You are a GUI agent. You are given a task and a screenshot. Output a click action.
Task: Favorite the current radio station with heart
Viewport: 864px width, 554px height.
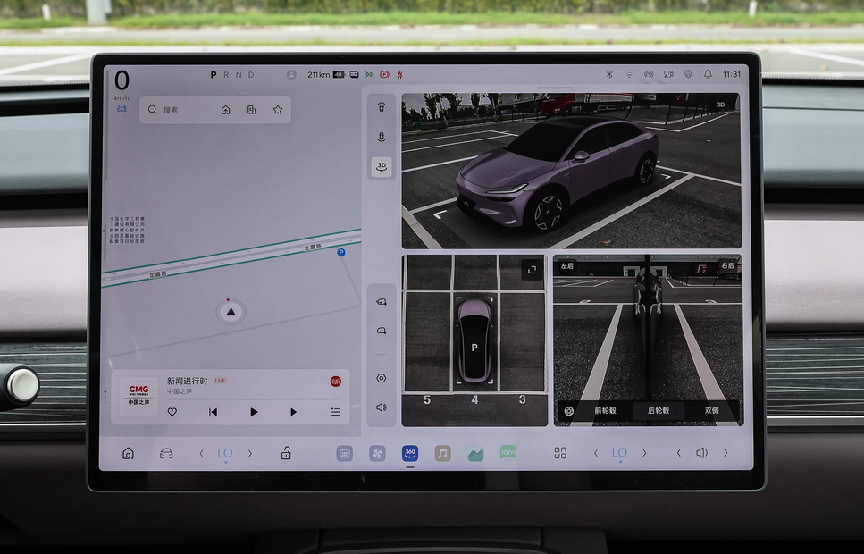click(172, 412)
